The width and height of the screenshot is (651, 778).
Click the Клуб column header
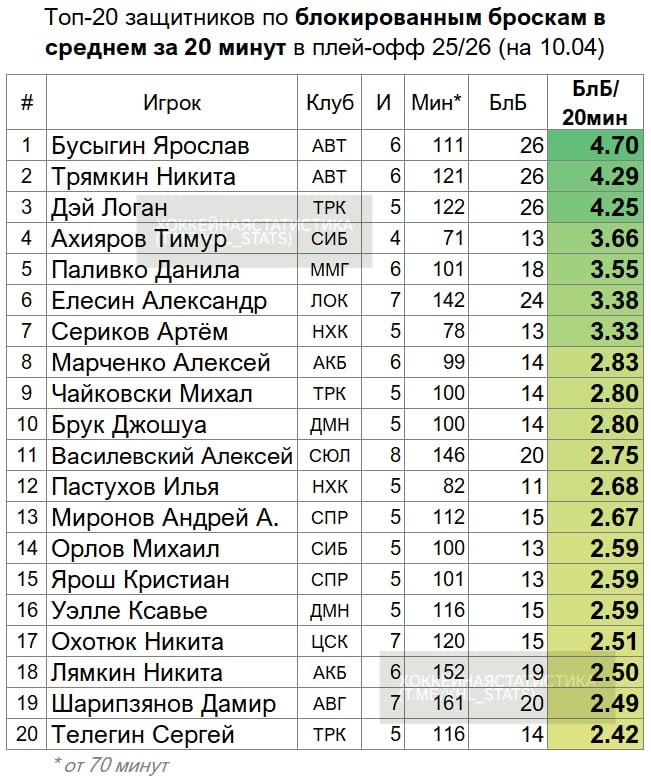330,103
